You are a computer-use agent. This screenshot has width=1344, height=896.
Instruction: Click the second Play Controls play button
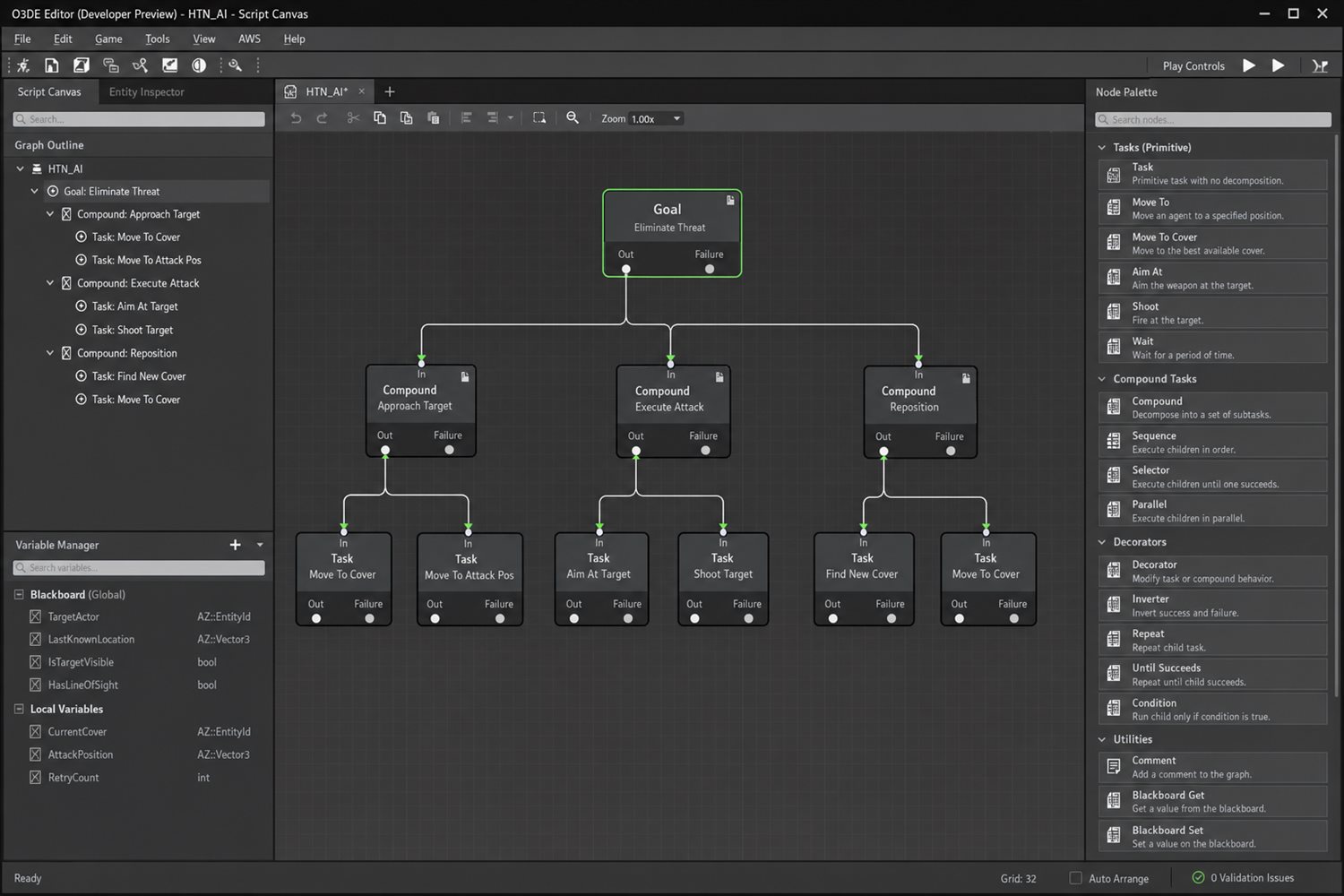click(x=1278, y=65)
